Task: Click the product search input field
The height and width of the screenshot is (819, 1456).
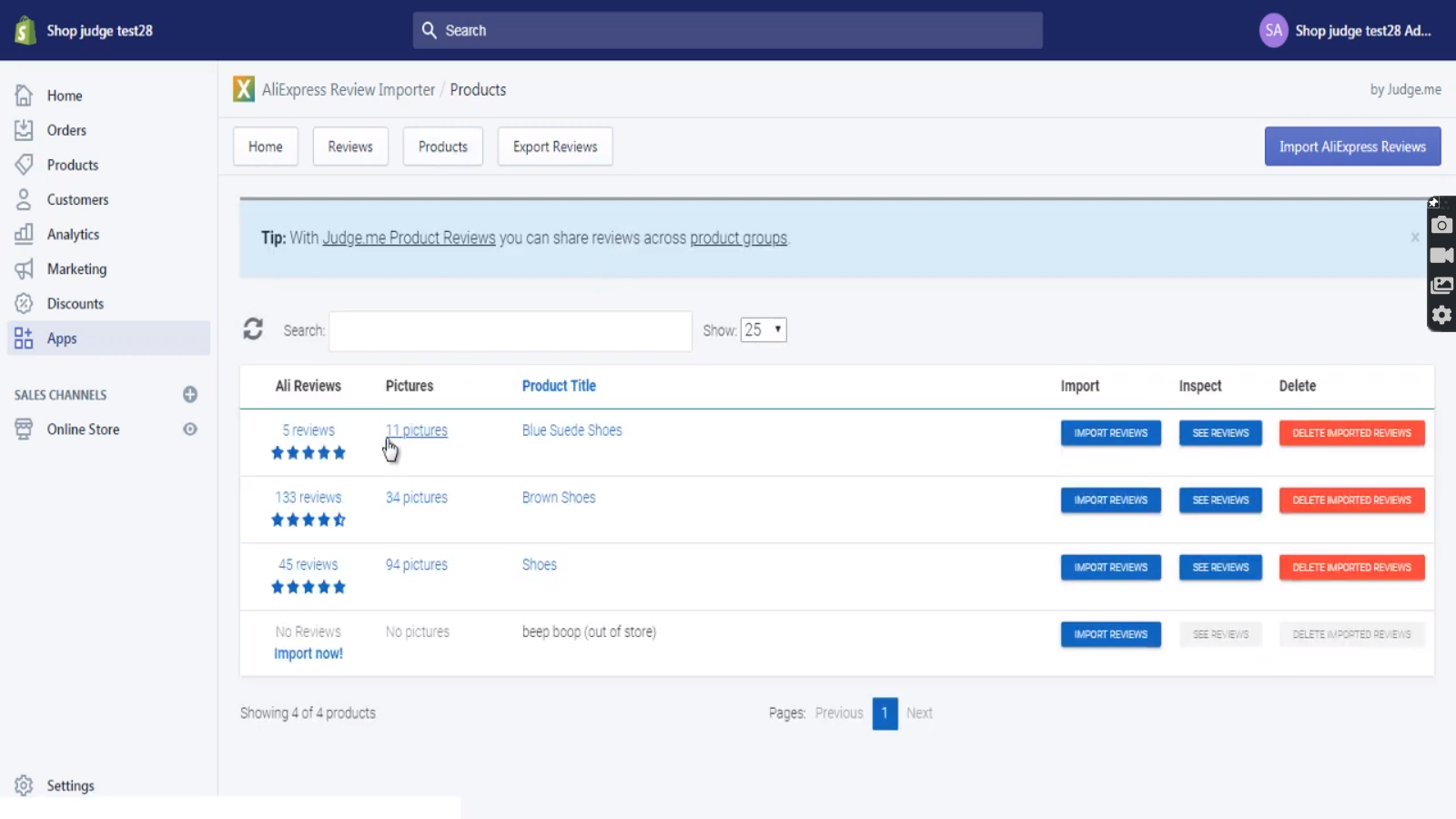Action: click(x=510, y=331)
